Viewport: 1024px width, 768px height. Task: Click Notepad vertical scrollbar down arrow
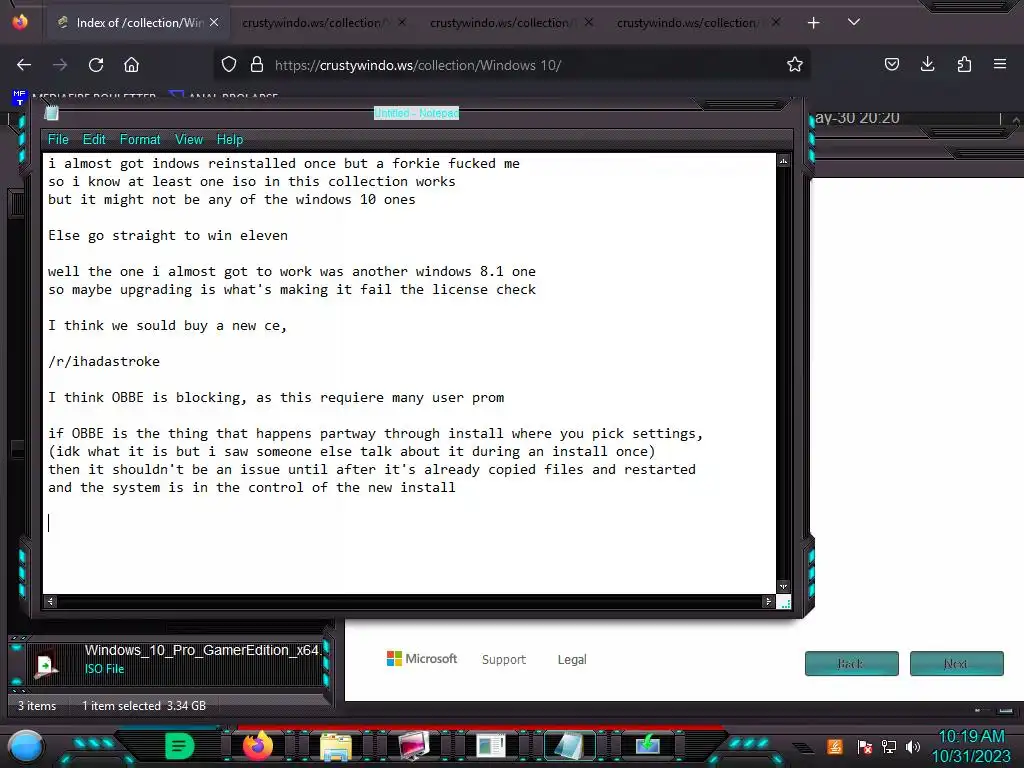pyautogui.click(x=783, y=586)
